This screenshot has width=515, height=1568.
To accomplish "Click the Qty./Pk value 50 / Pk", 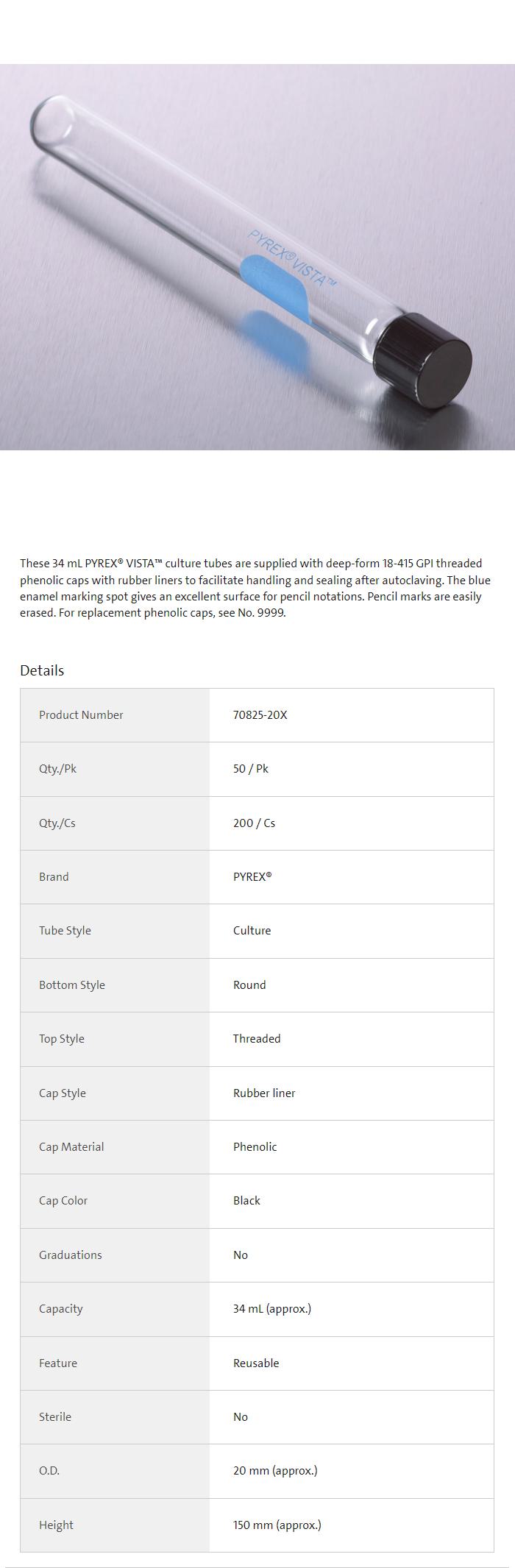I will (250, 769).
